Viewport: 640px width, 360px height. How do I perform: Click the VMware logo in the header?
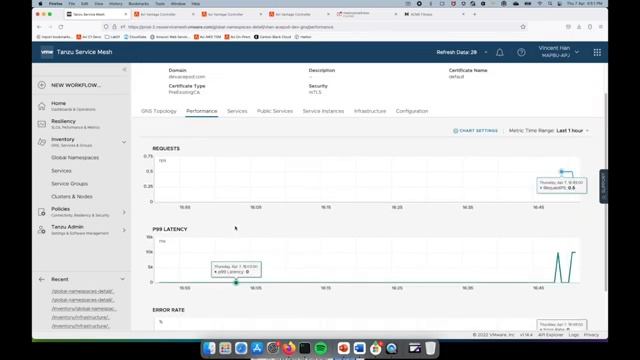[47, 52]
